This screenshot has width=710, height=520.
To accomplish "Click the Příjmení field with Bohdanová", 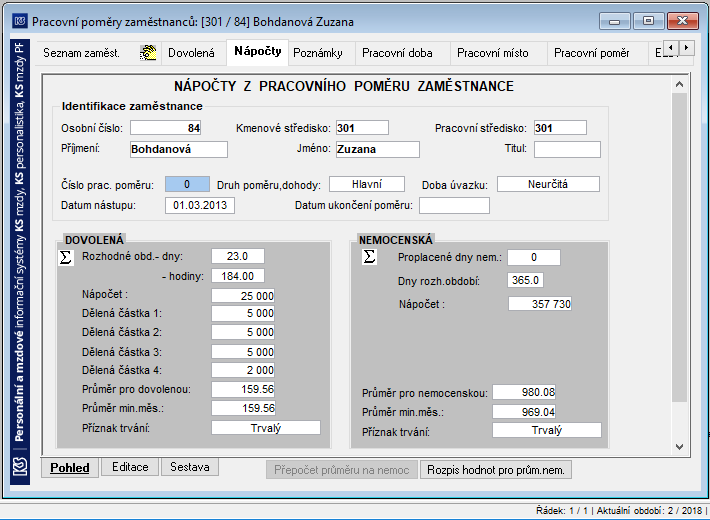I will pos(179,149).
